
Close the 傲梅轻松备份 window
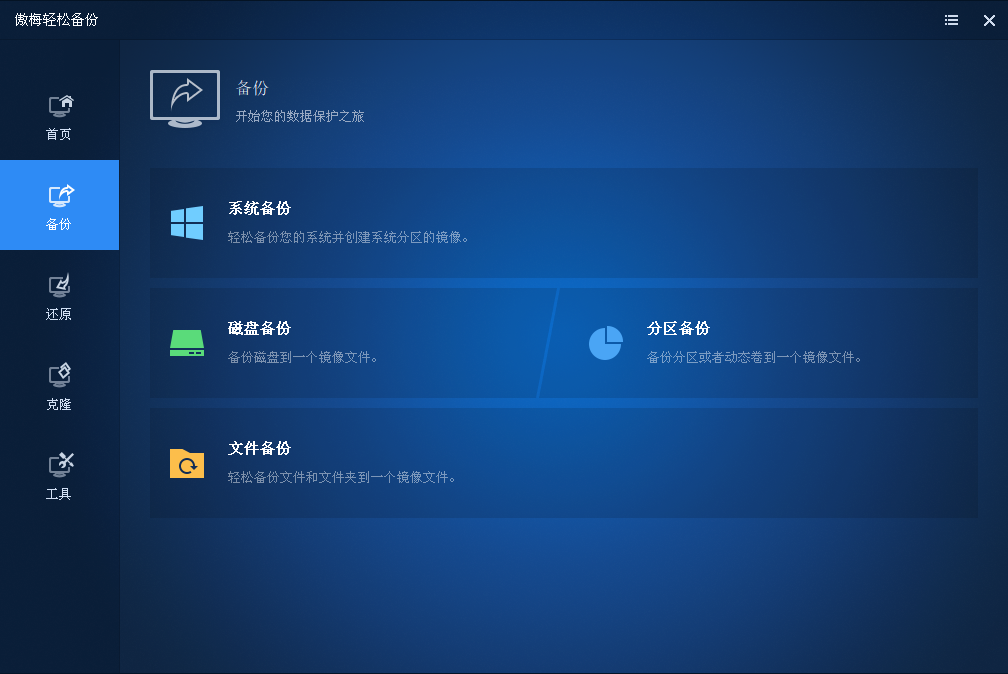pyautogui.click(x=989, y=20)
